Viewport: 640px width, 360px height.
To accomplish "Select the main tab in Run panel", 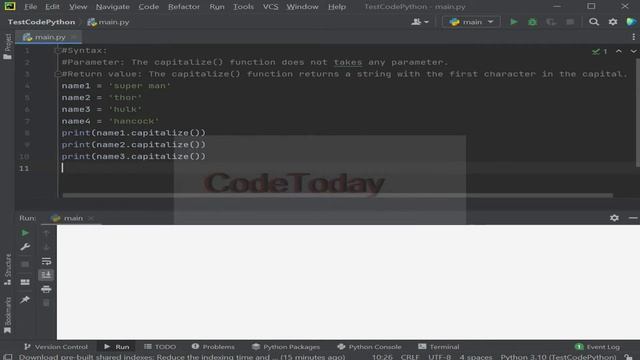I will tap(72, 218).
